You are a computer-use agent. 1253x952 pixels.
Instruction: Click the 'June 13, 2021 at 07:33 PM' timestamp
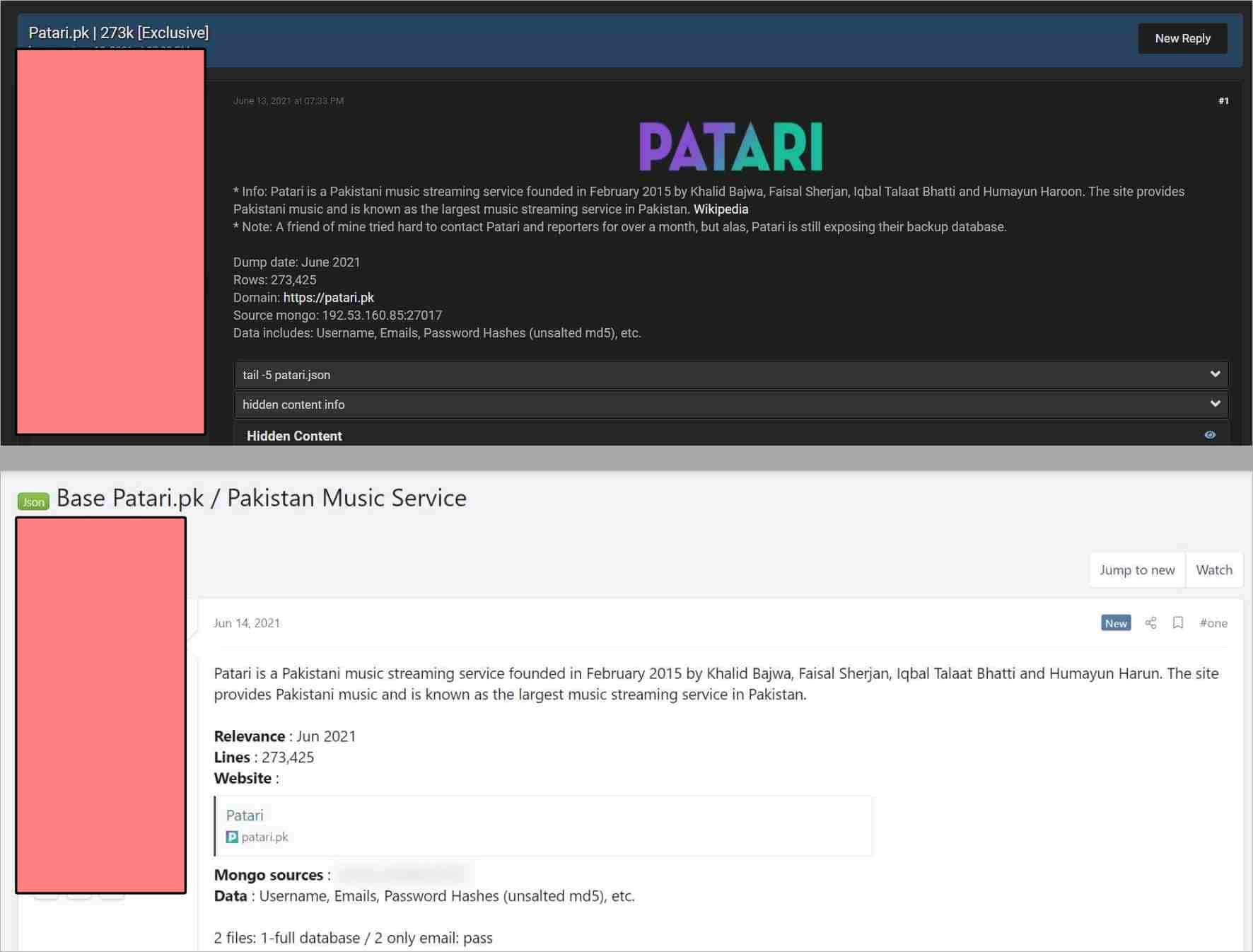point(289,101)
